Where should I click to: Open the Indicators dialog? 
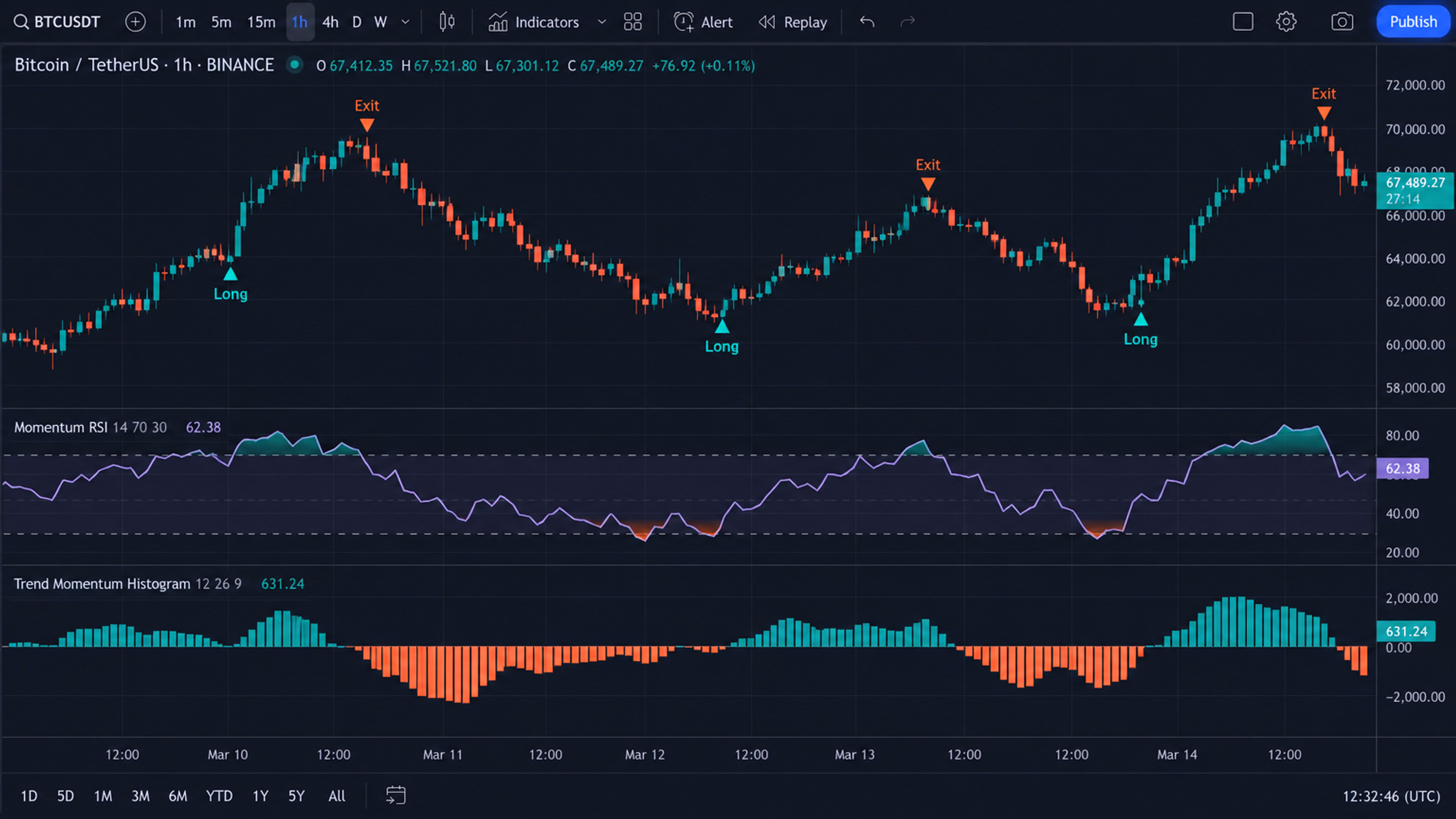click(x=533, y=22)
